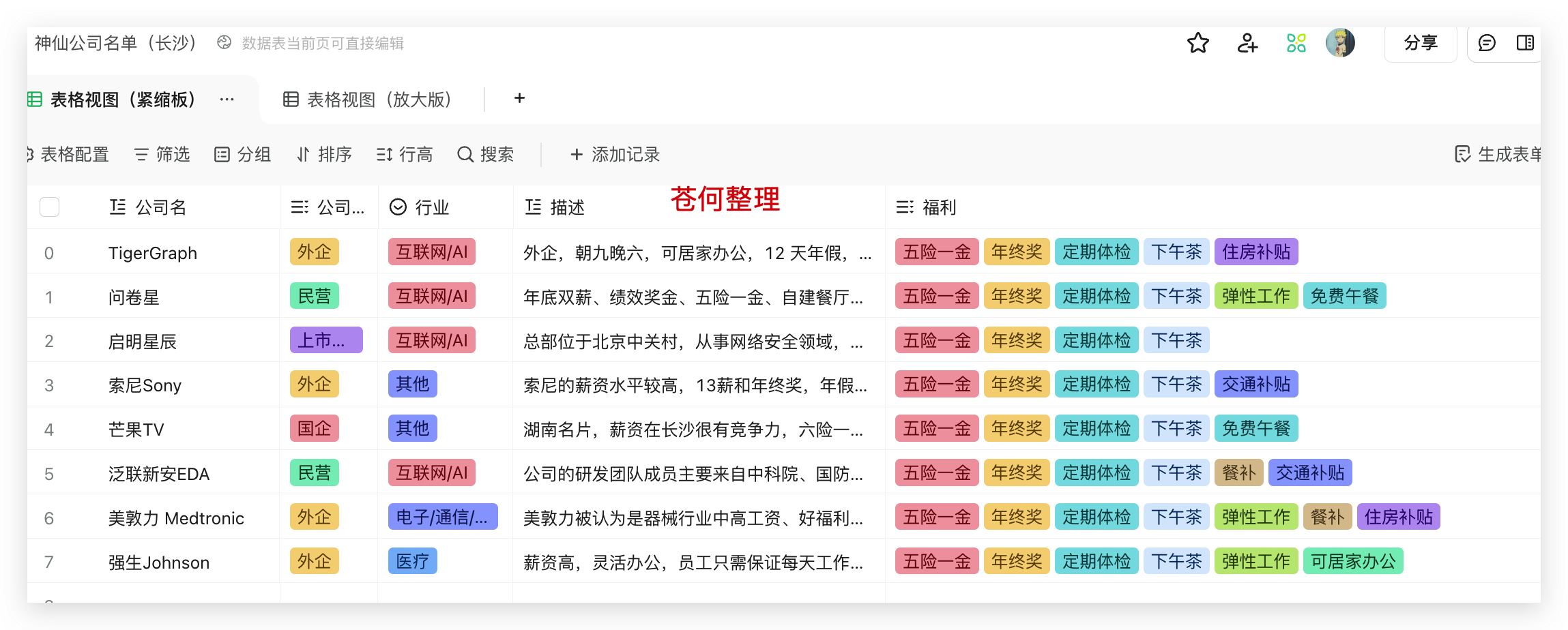The image size is (1568, 630).
Task: Click 弹性工作 tag in 美敦力 Medtronic row
Action: (x=1256, y=517)
